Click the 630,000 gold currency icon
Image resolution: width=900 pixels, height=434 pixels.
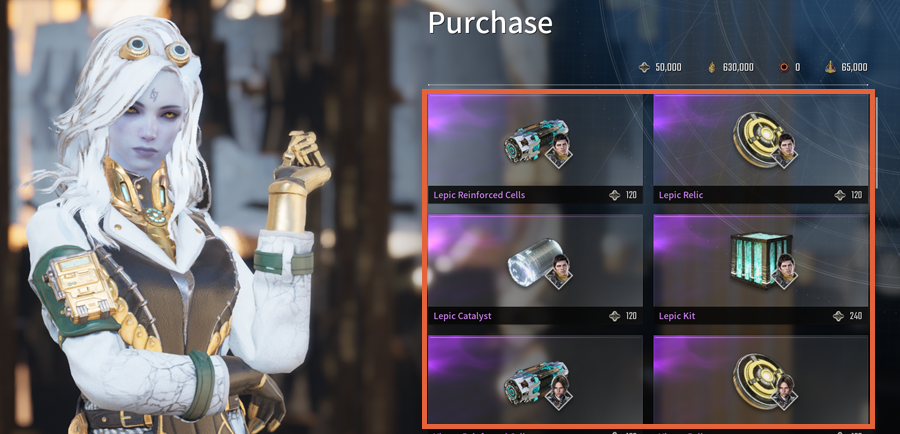(x=712, y=67)
